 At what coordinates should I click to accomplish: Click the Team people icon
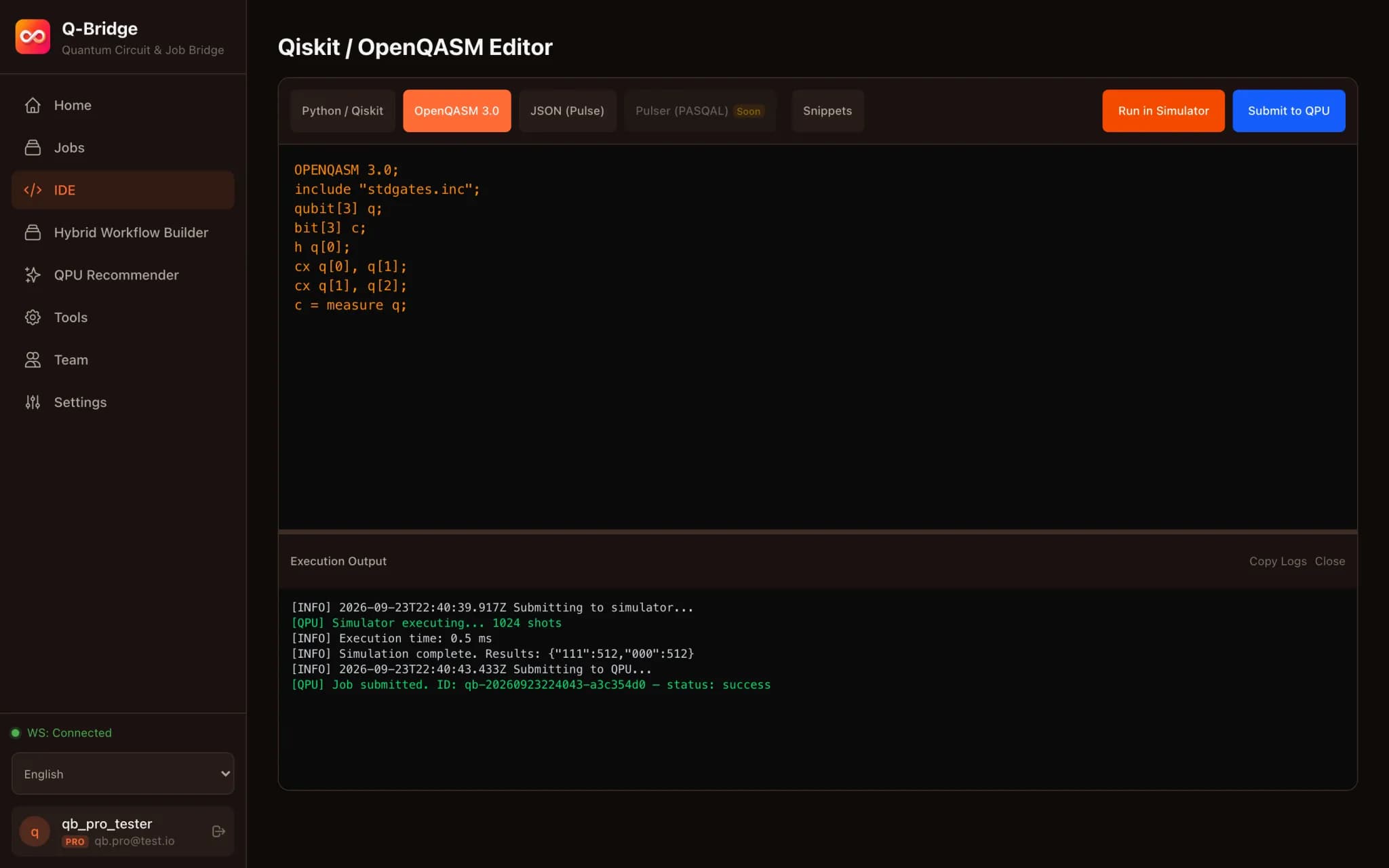(33, 360)
